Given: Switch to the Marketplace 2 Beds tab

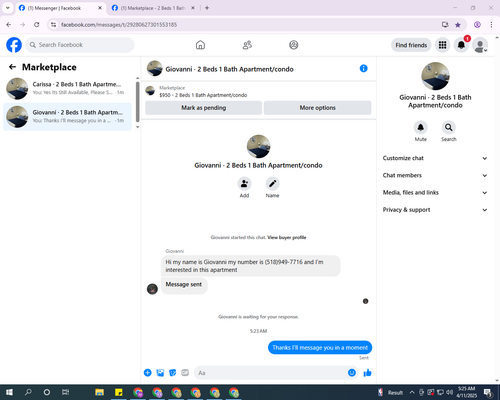Looking at the screenshot, I should pos(153,8).
